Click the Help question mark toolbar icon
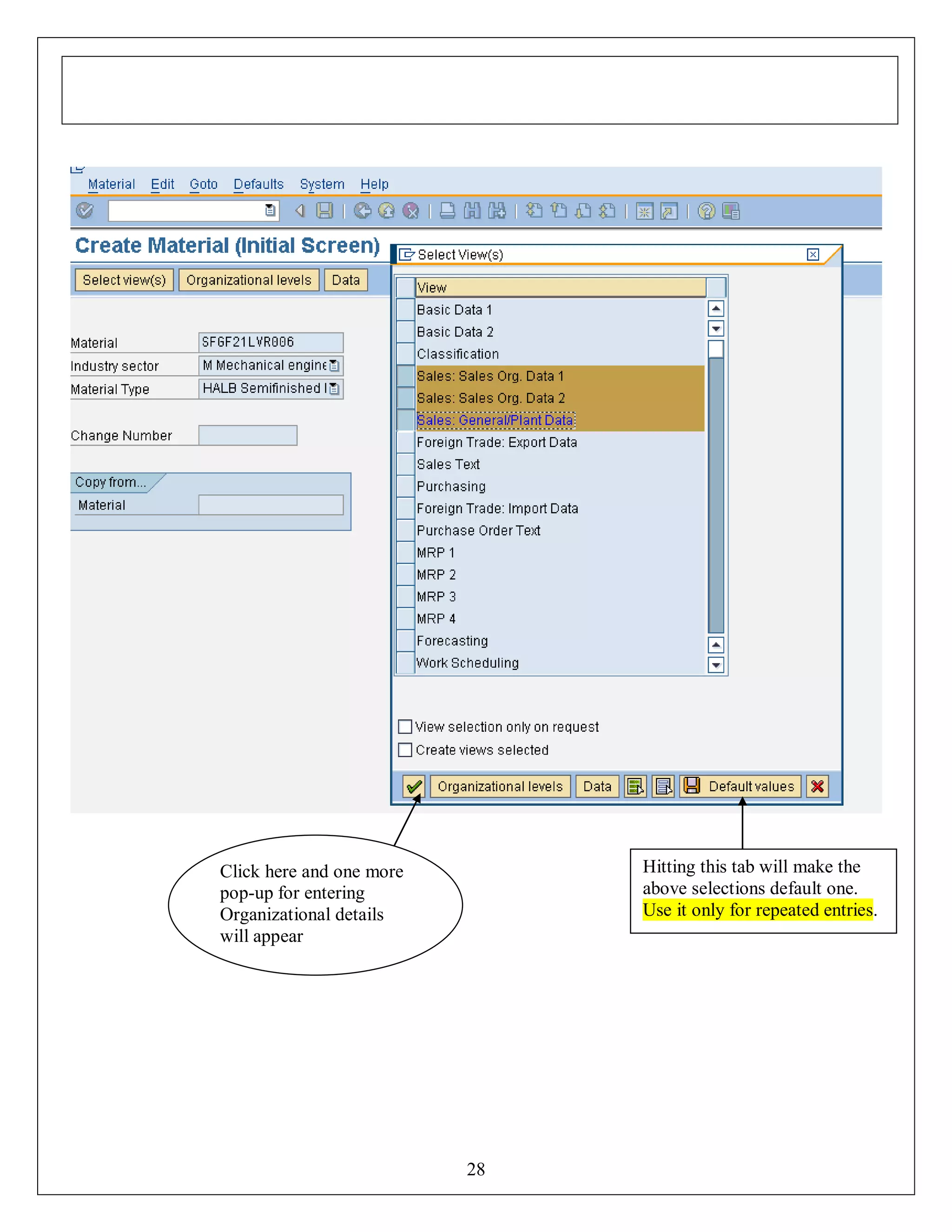Viewport: 952px width, 1232px height. click(x=706, y=211)
